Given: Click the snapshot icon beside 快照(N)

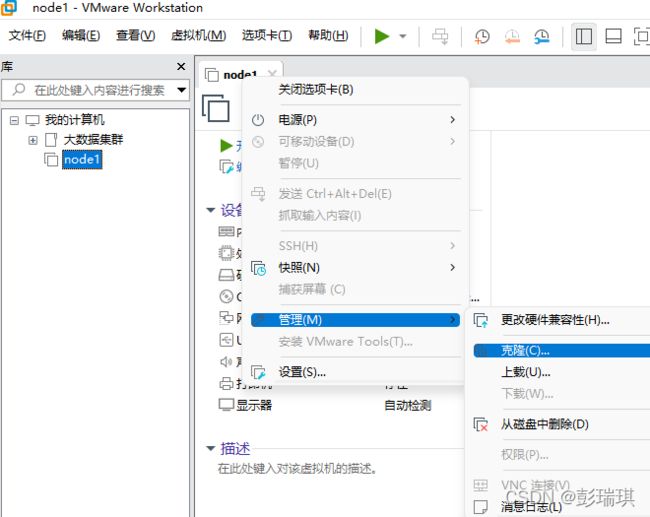Looking at the screenshot, I should (258, 268).
